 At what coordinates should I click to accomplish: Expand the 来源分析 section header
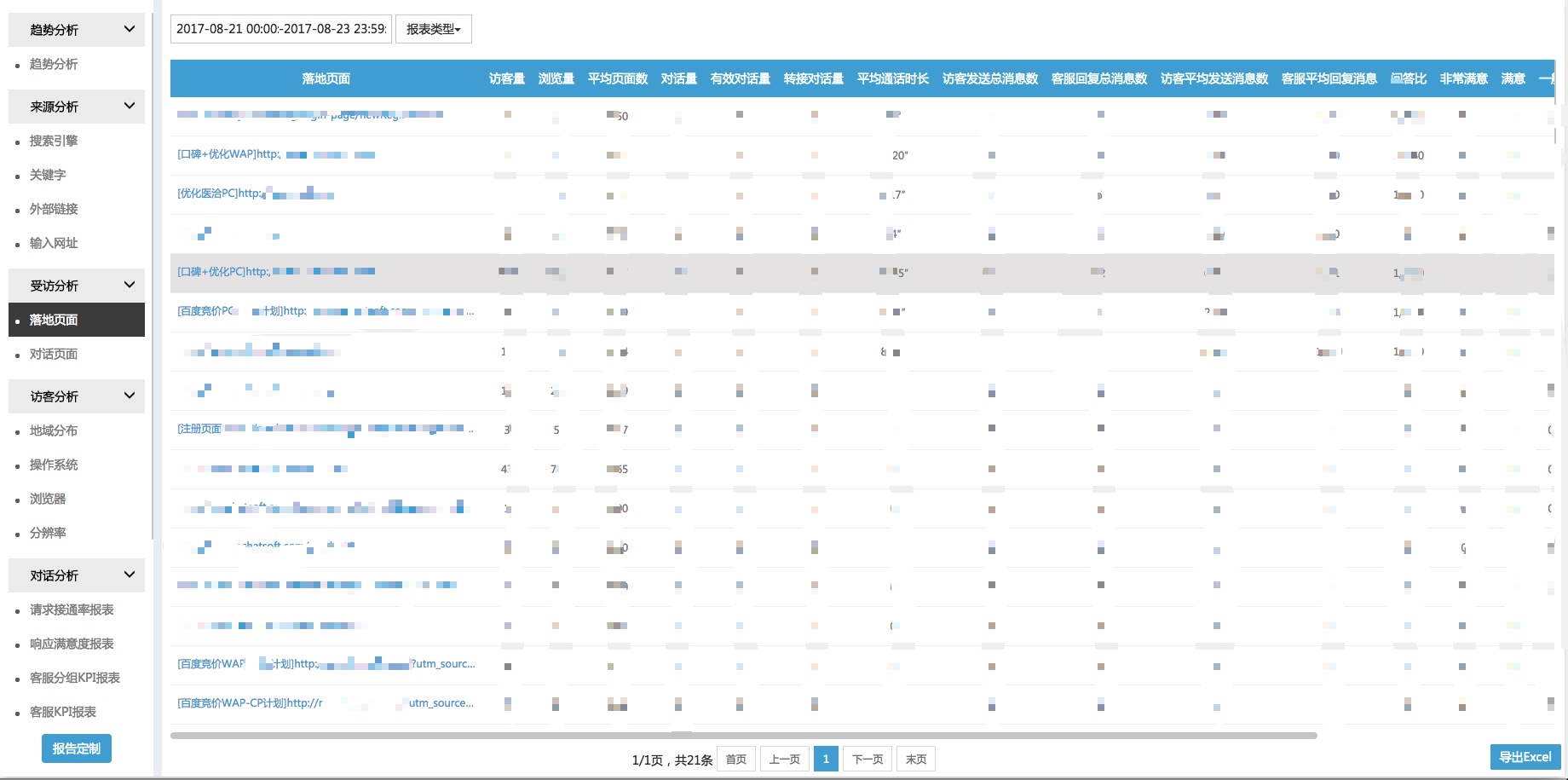[x=77, y=107]
